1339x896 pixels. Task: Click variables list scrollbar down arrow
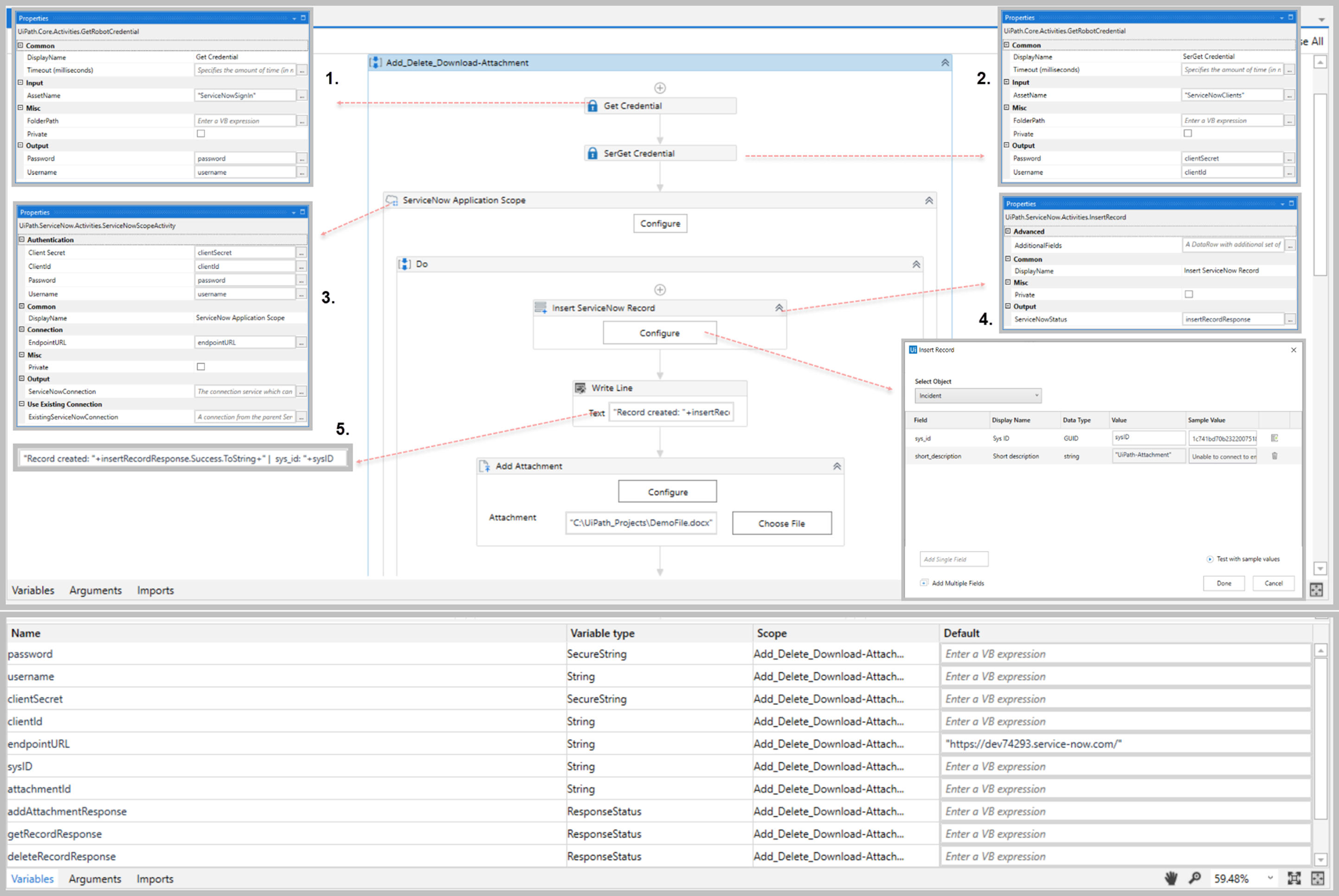(x=1320, y=859)
